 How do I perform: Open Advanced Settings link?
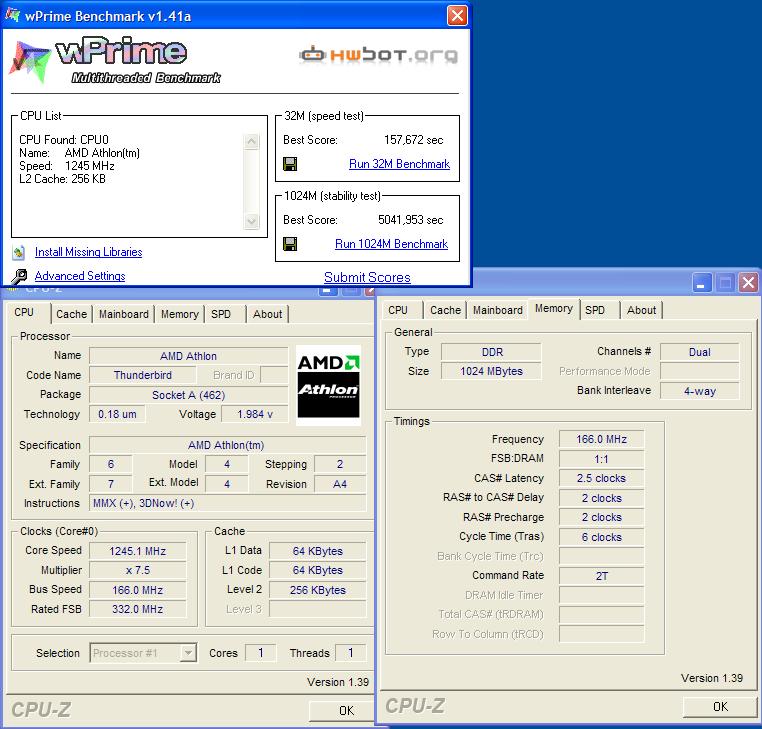(x=80, y=276)
